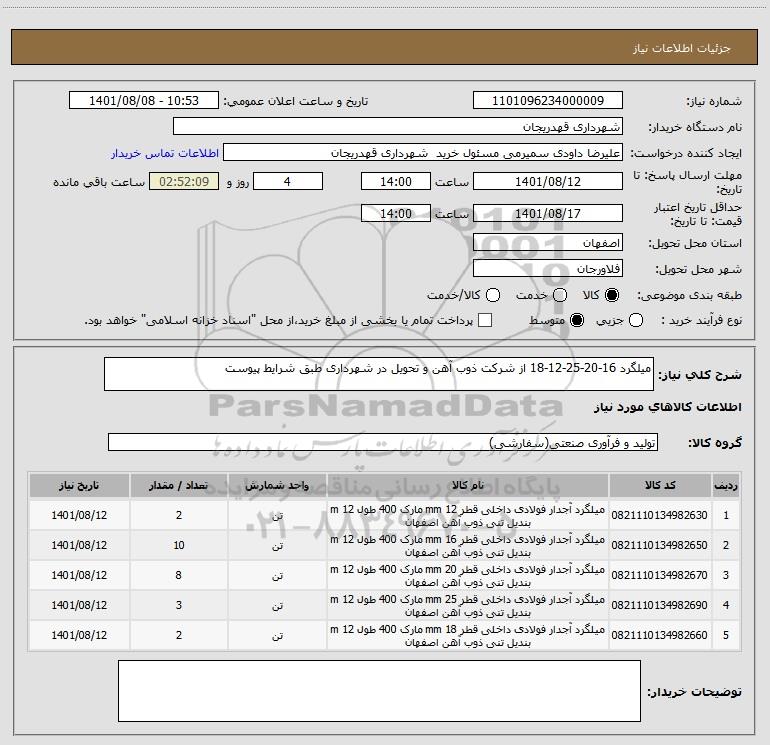
Task: Click the buyer name field شهرداری قهدریجان
Action: point(398,127)
